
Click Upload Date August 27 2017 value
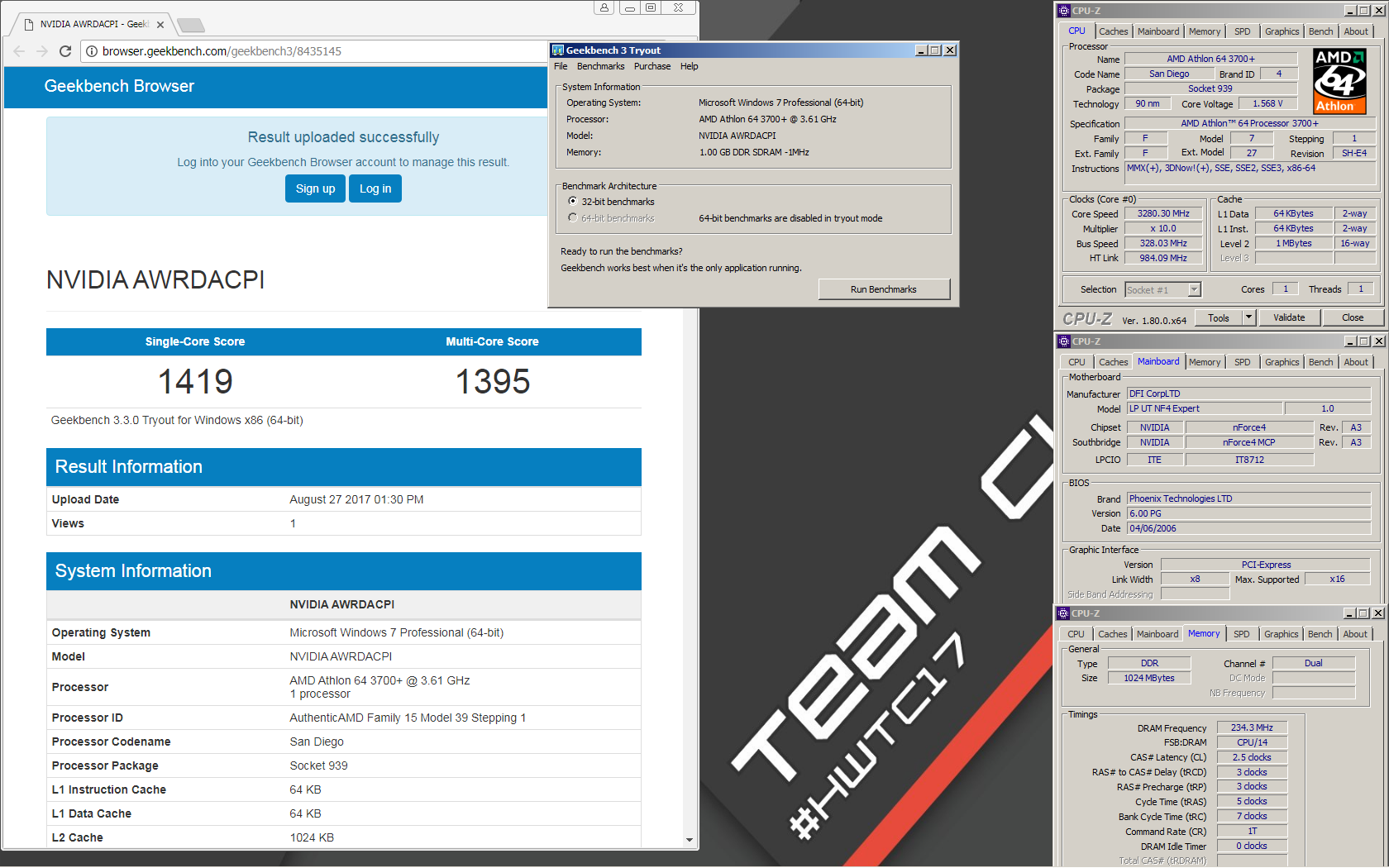tap(356, 499)
